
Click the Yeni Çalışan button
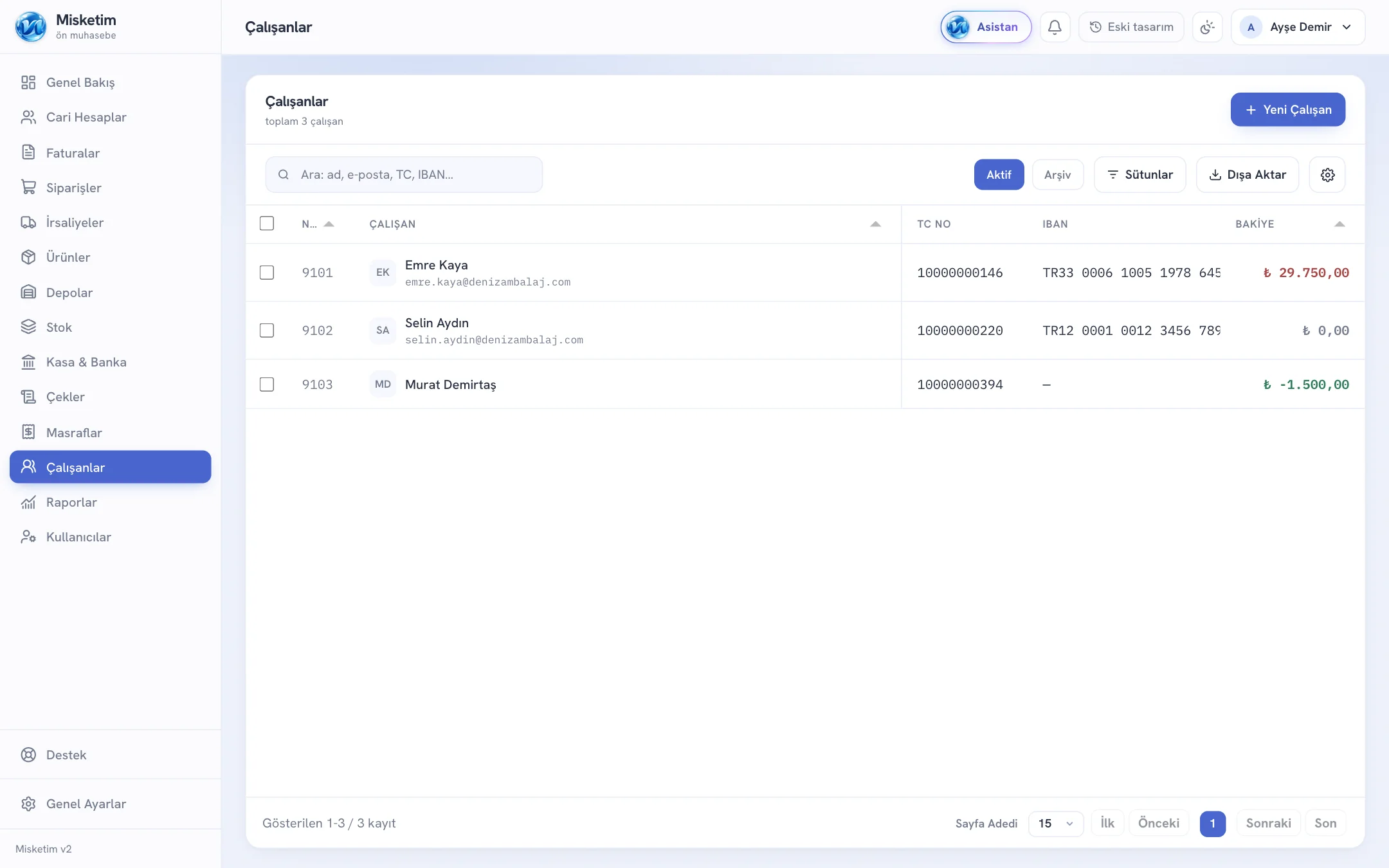(x=1288, y=109)
